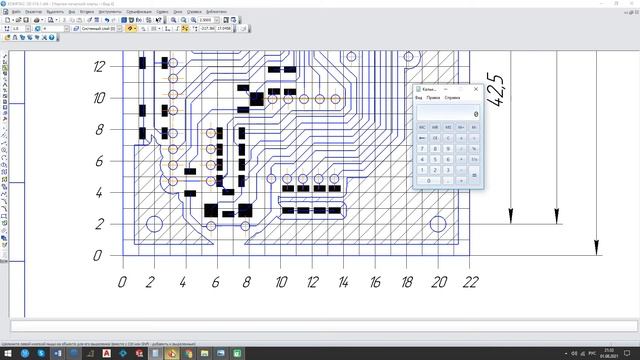Open Calculator's Edit menu
Screen dimensions: 640x360
(433, 98)
